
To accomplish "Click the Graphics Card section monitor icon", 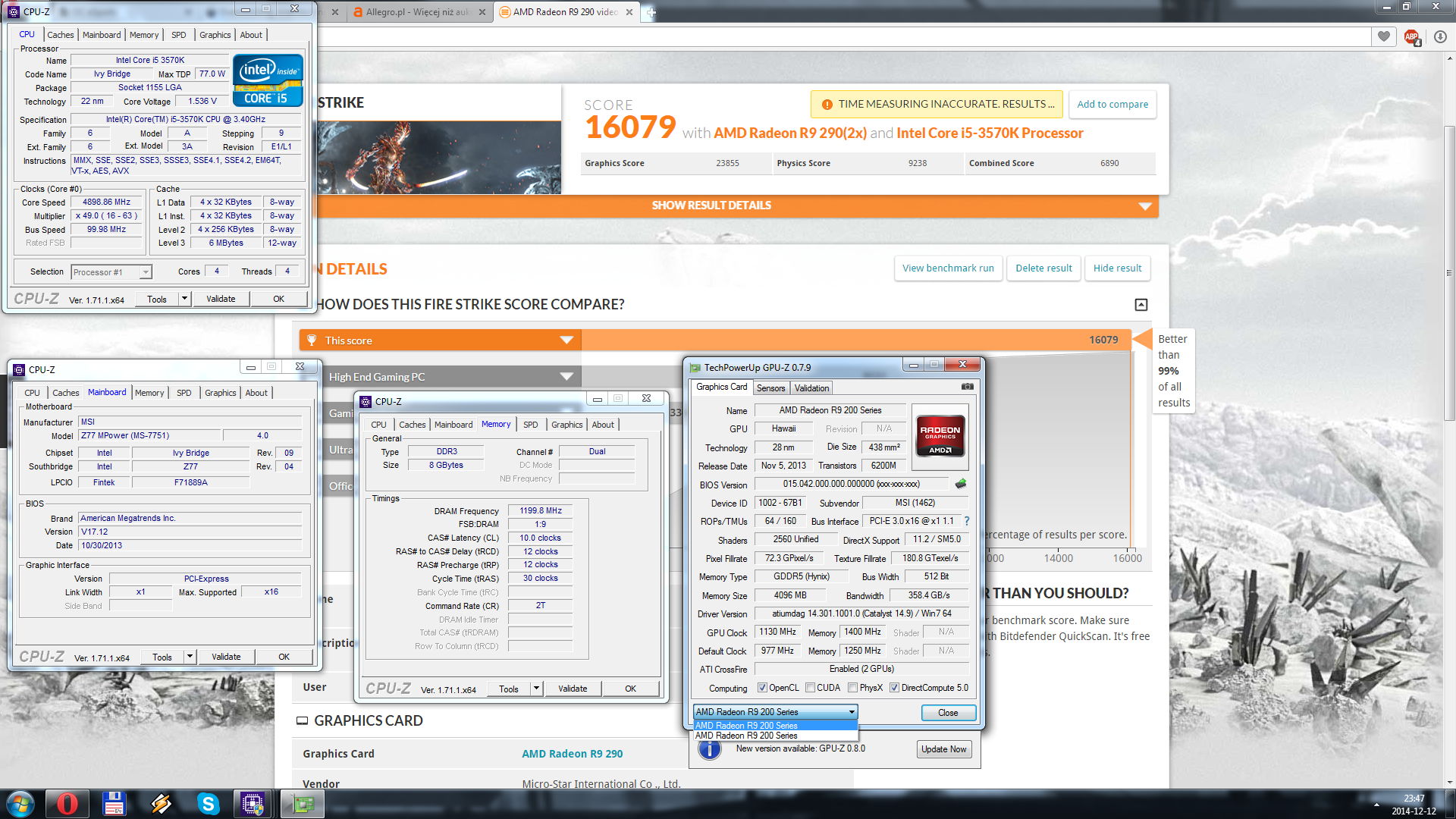I will [x=302, y=720].
